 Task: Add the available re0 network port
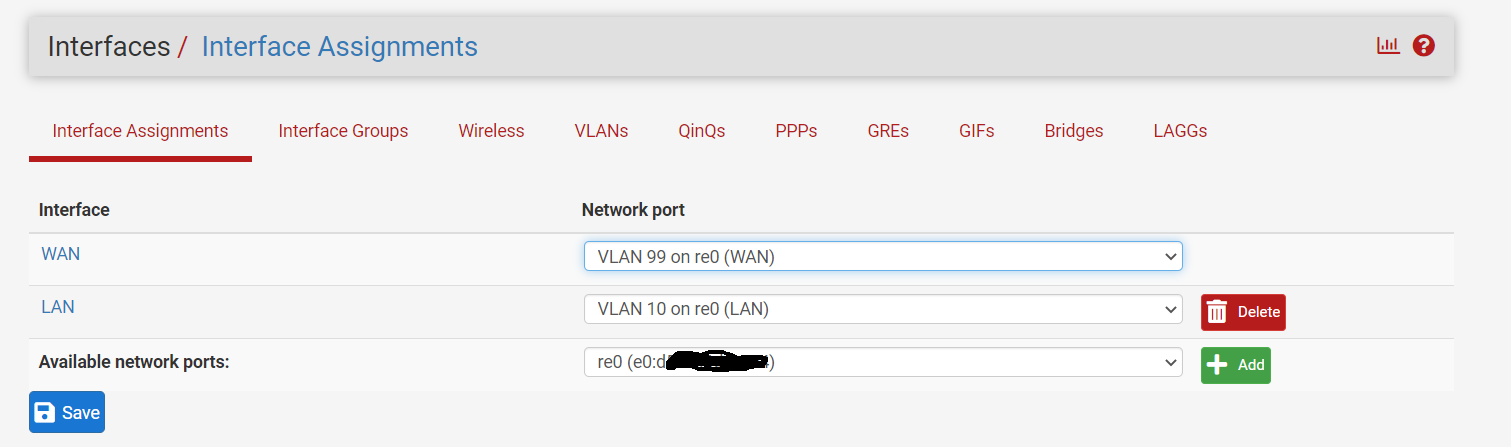pos(1236,365)
